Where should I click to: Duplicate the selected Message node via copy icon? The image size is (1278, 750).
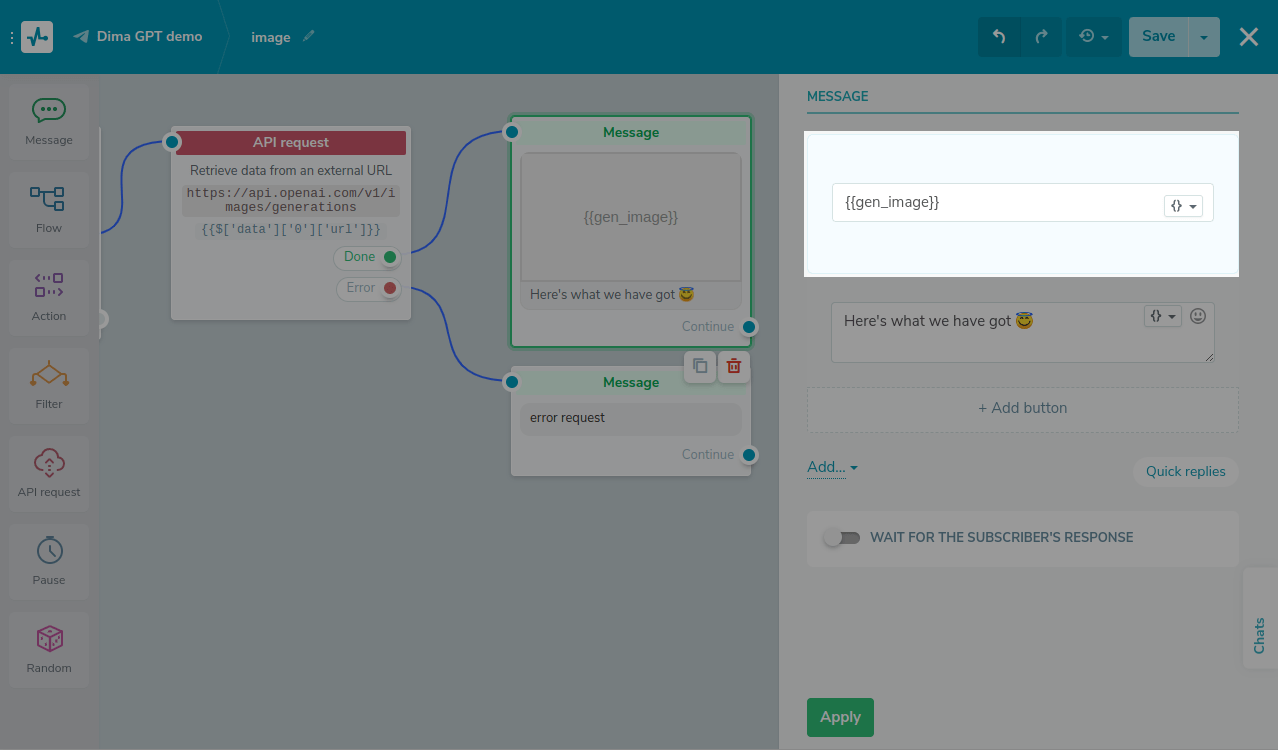pos(699,367)
